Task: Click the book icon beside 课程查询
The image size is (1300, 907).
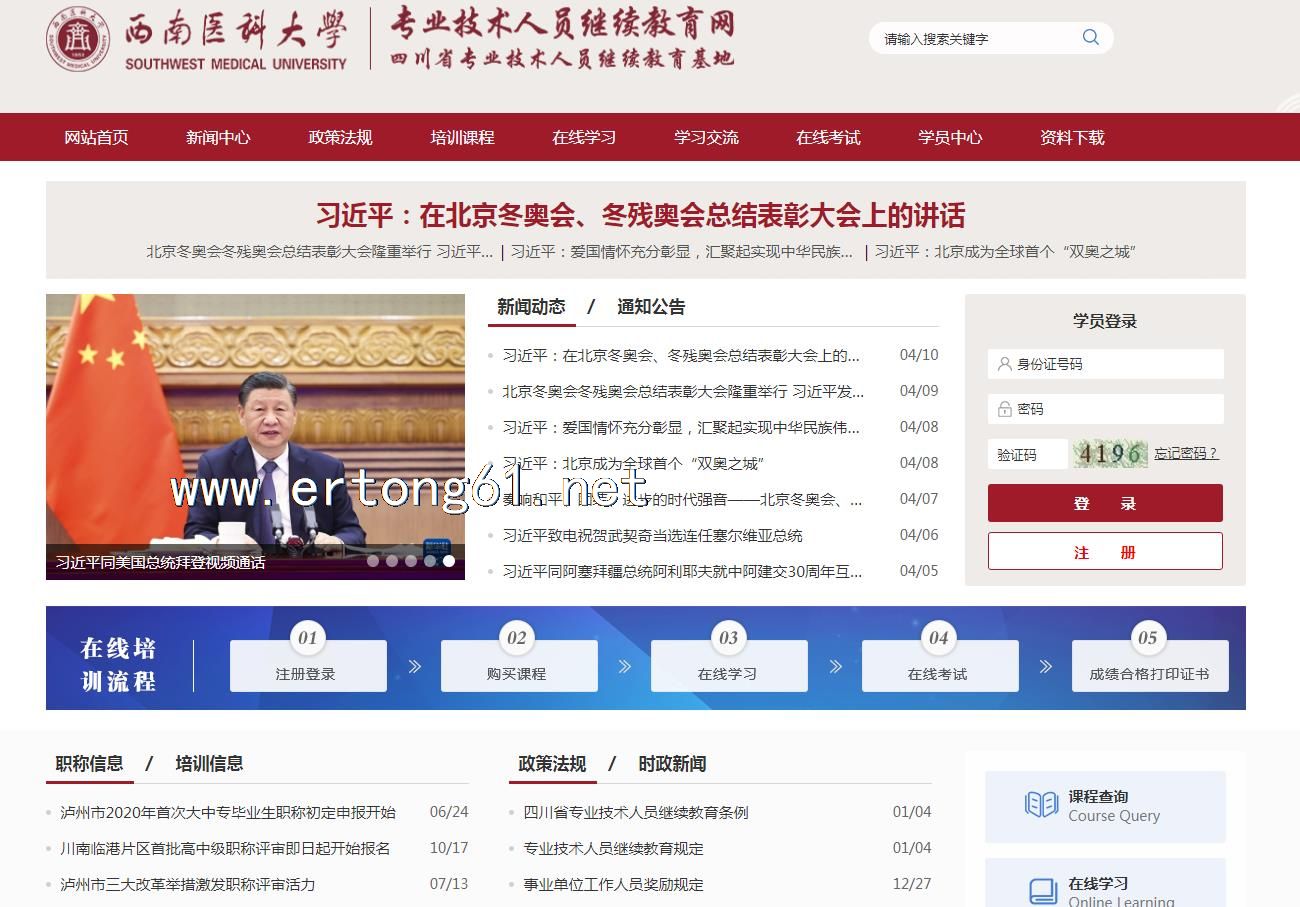Action: pos(1041,805)
